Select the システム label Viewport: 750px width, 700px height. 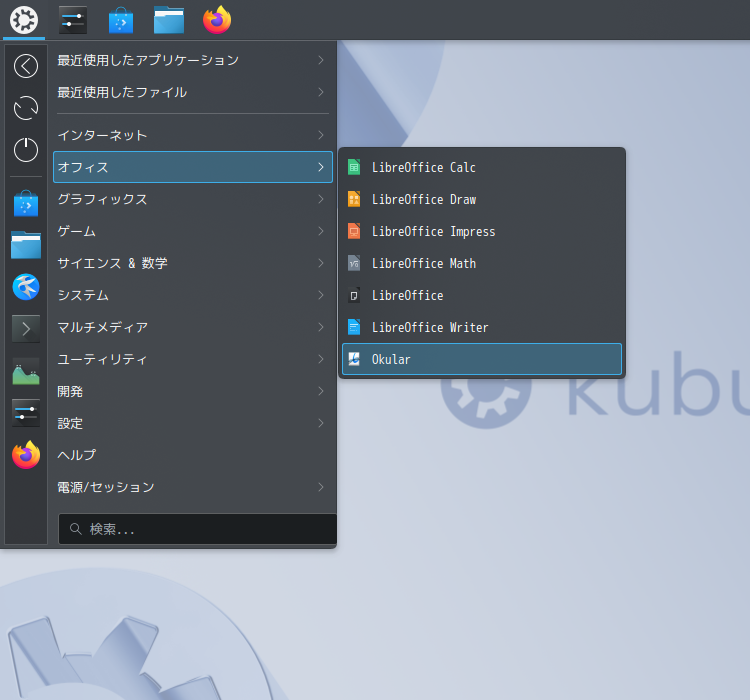(x=83, y=295)
